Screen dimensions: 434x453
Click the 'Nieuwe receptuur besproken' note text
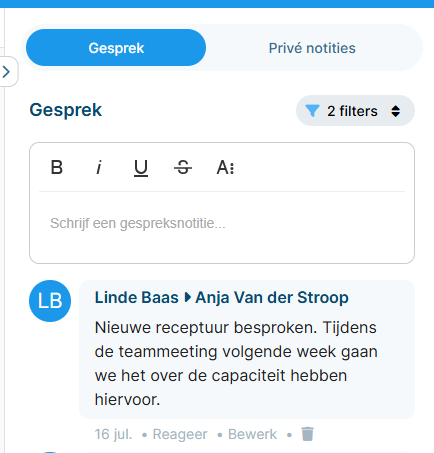click(x=236, y=363)
